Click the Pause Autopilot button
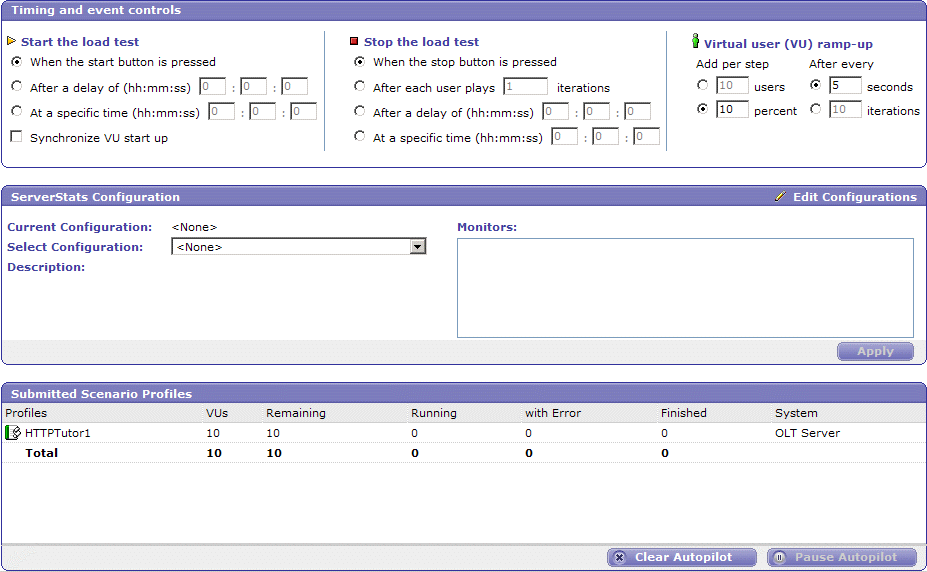This screenshot has width=927, height=572. tap(842, 557)
